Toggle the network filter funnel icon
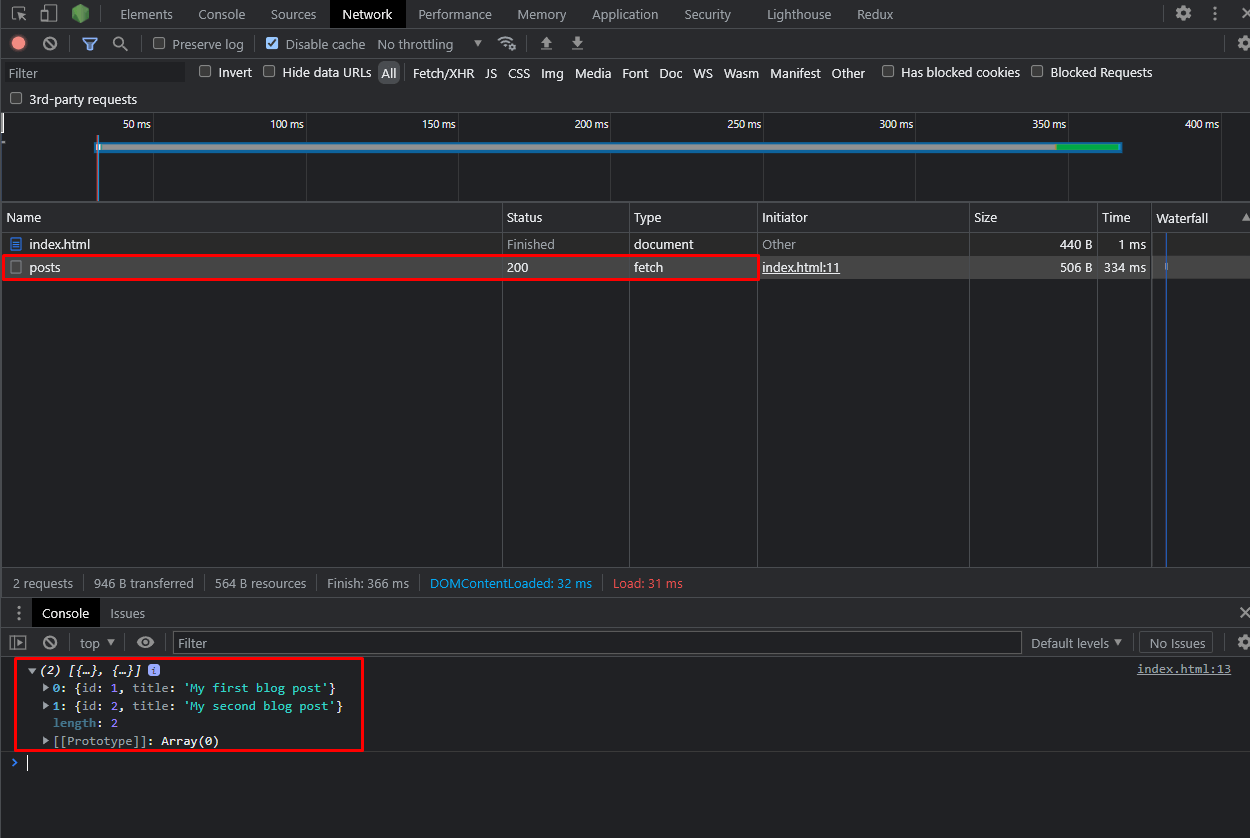The width and height of the screenshot is (1250, 838). (x=90, y=44)
